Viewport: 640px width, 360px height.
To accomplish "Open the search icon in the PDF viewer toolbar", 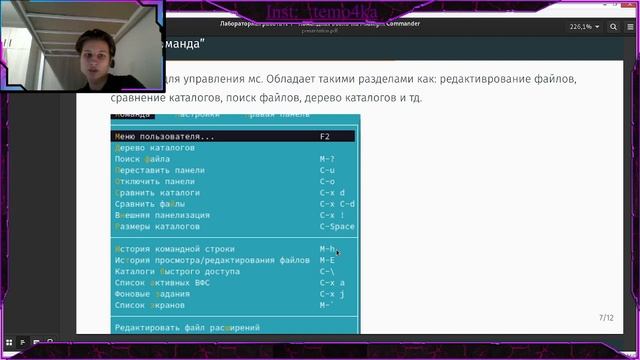I will 613,27.
